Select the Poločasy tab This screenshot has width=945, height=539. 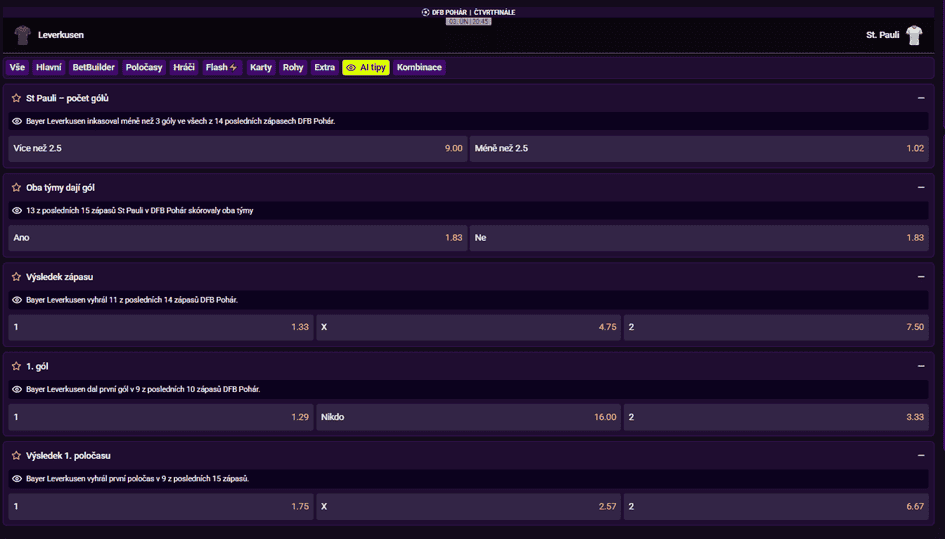click(x=144, y=68)
